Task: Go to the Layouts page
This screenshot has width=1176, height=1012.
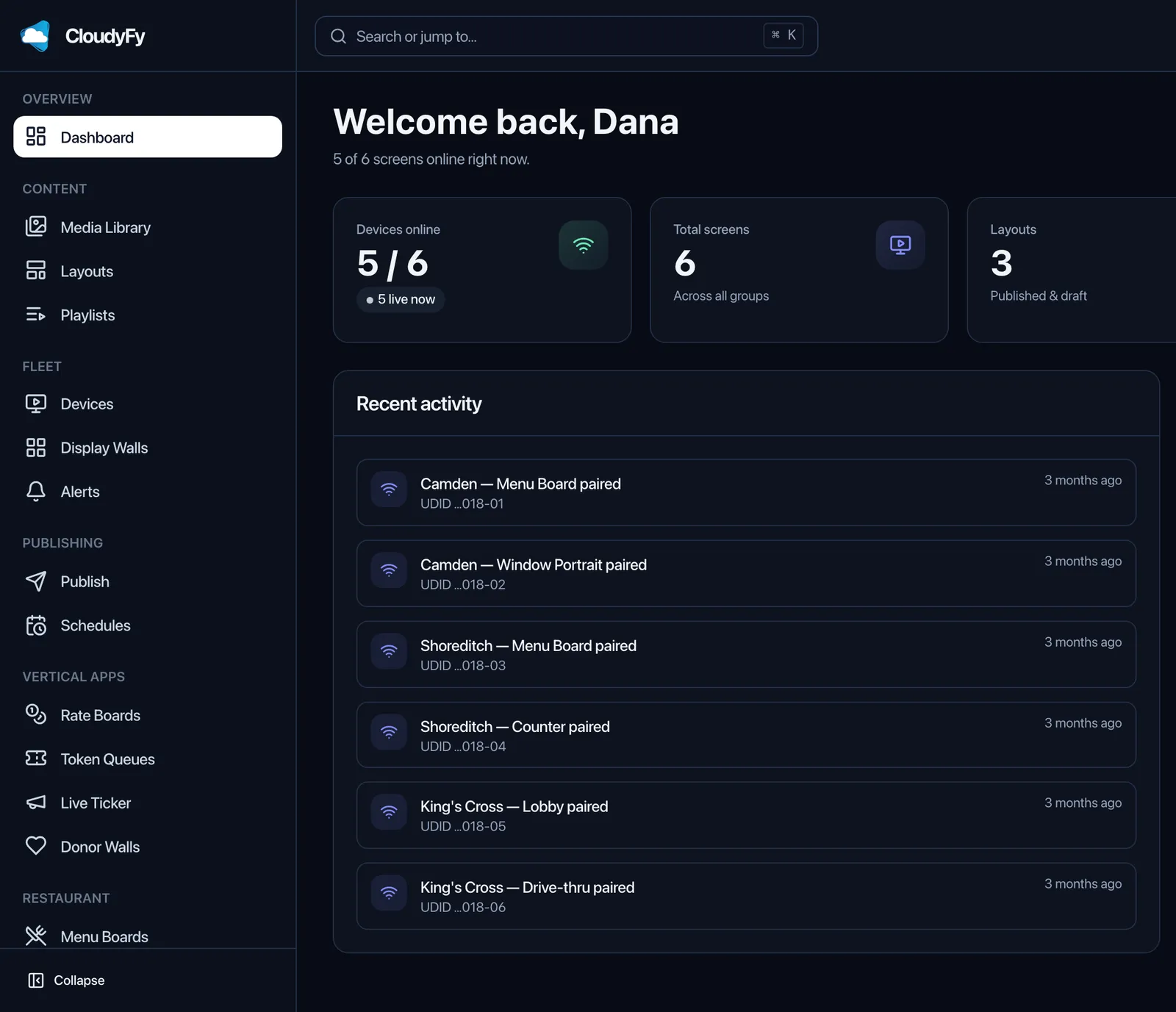Action: click(148, 271)
